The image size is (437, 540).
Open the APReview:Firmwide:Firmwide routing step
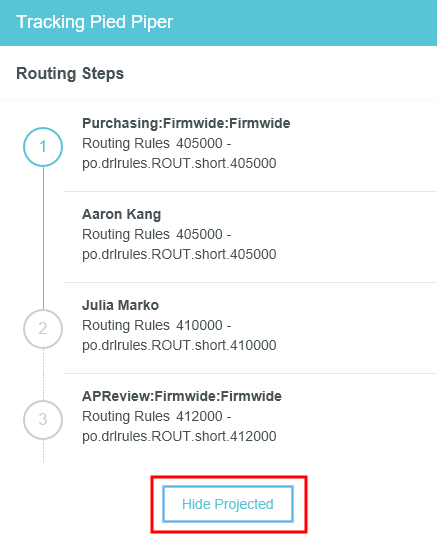[x=182, y=396]
